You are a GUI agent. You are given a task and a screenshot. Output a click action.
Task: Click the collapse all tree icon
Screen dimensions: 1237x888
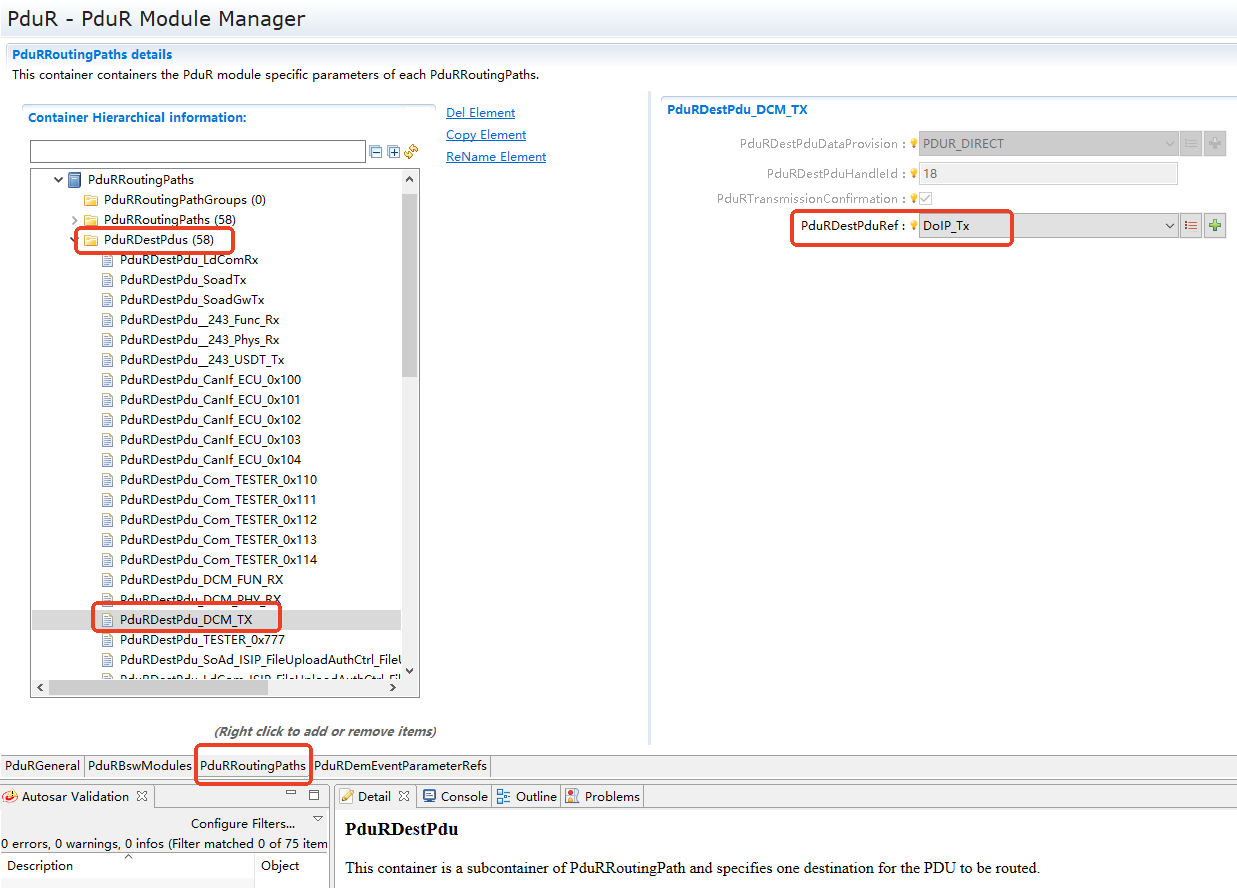tap(376, 152)
